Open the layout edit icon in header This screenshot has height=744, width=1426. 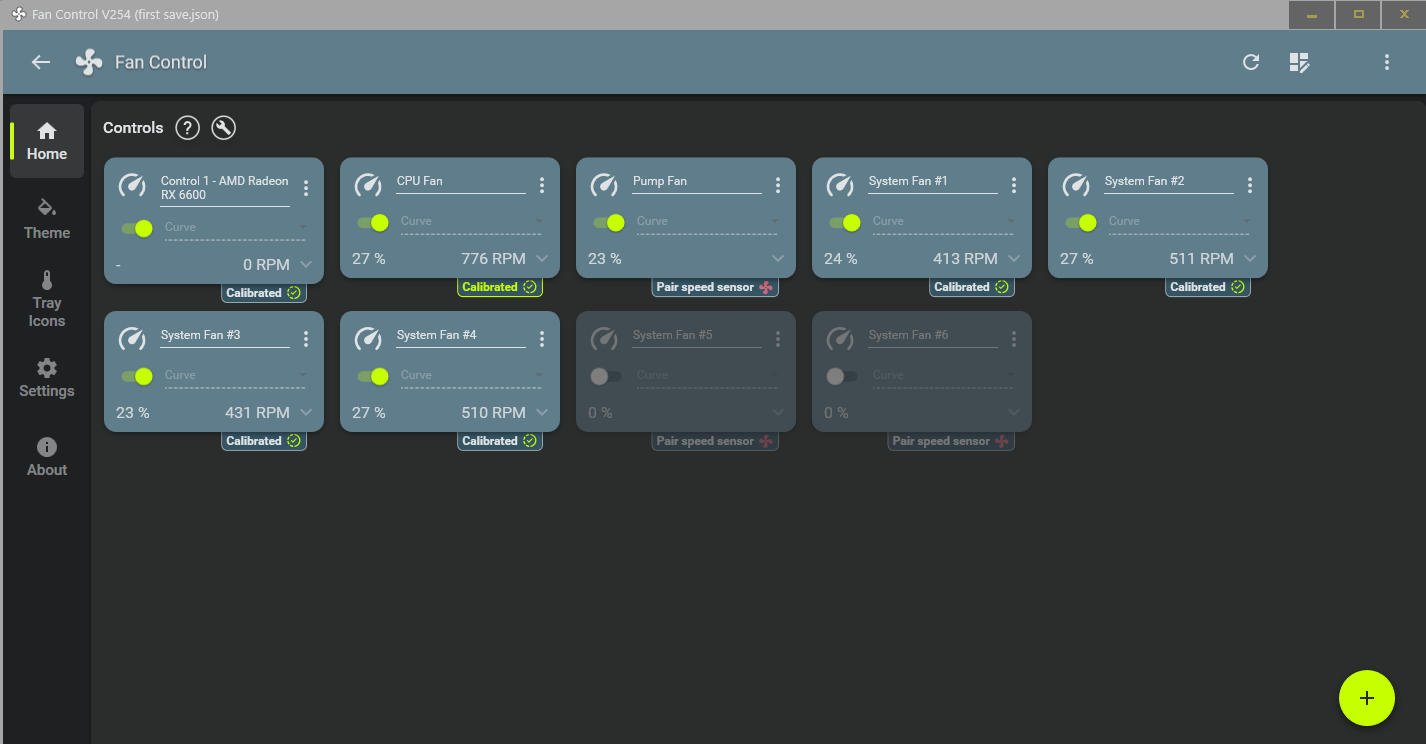coord(1299,62)
